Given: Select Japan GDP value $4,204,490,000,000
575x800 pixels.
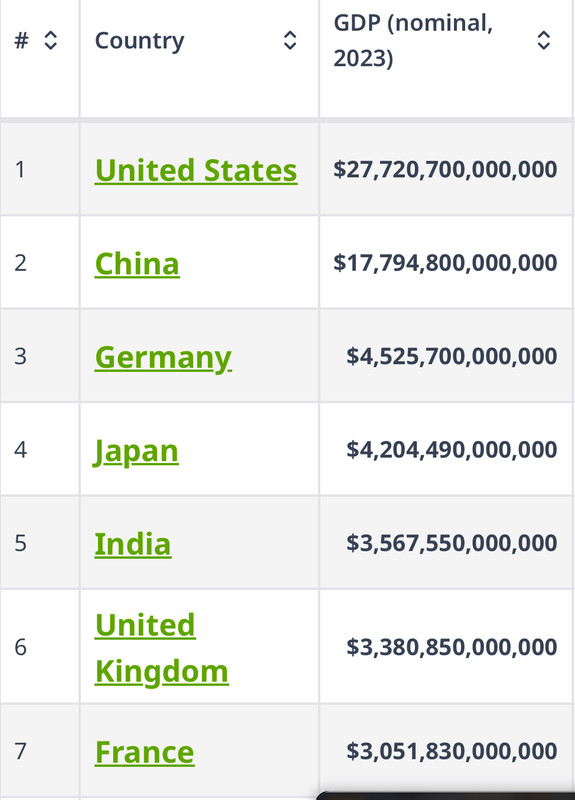Looking at the screenshot, I should (x=452, y=449).
